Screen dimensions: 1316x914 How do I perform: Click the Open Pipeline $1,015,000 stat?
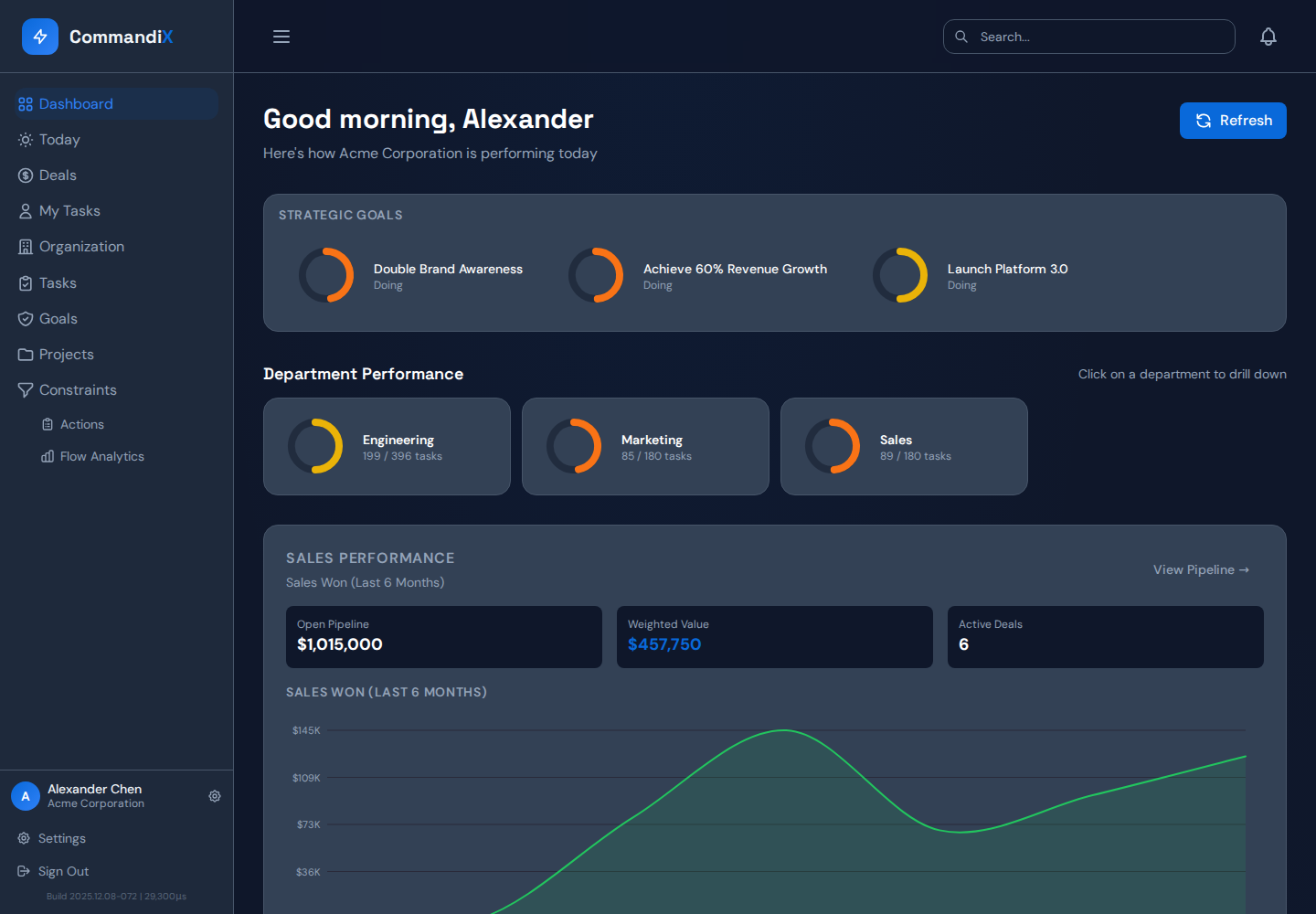(444, 637)
